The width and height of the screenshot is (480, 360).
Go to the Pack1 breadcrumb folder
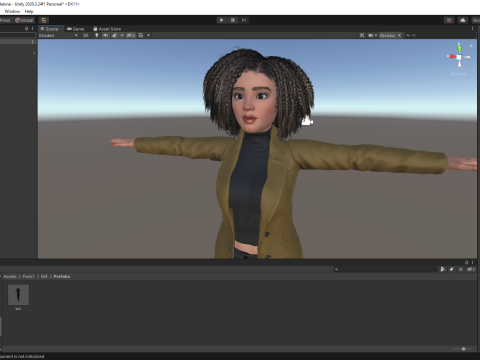coord(28,277)
